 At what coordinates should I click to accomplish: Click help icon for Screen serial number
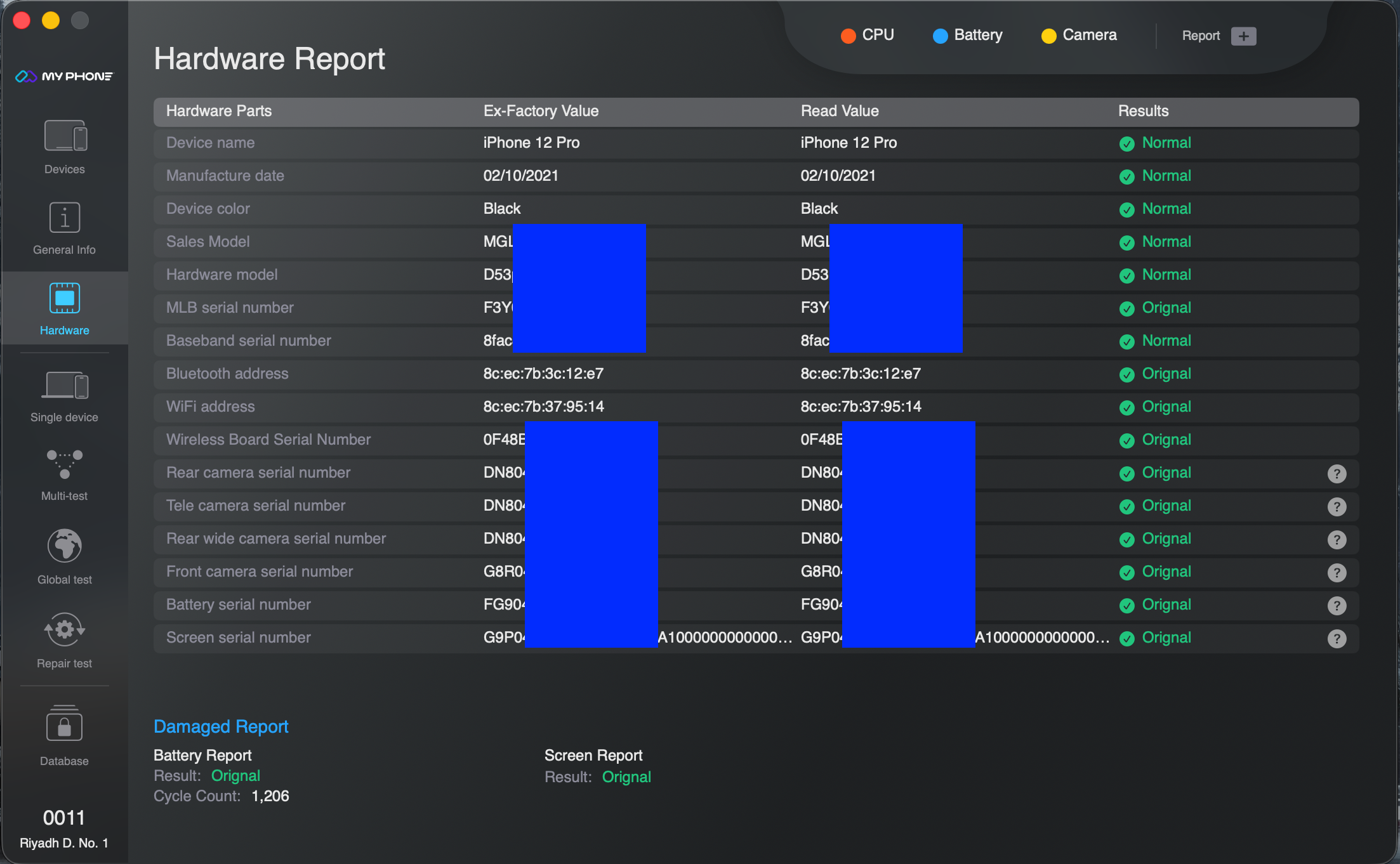coord(1337,638)
